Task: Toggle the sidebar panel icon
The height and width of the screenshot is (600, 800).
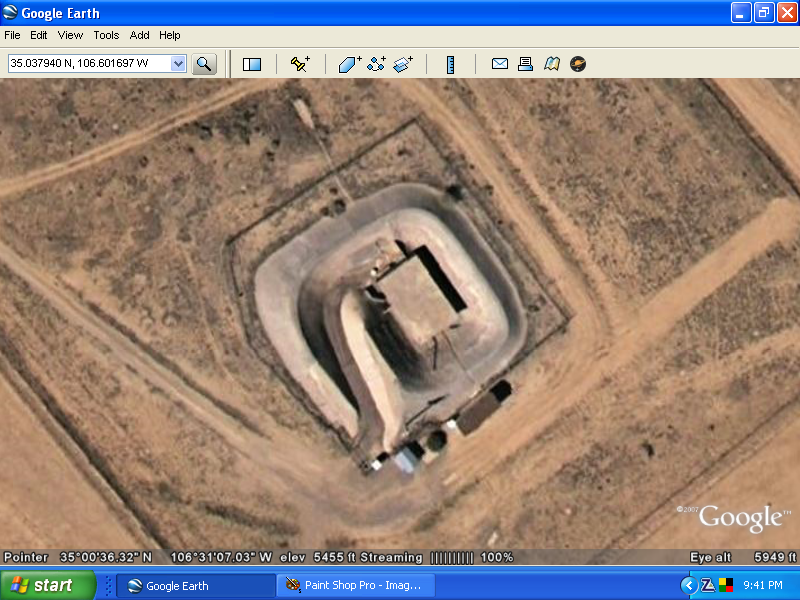Action: point(252,64)
